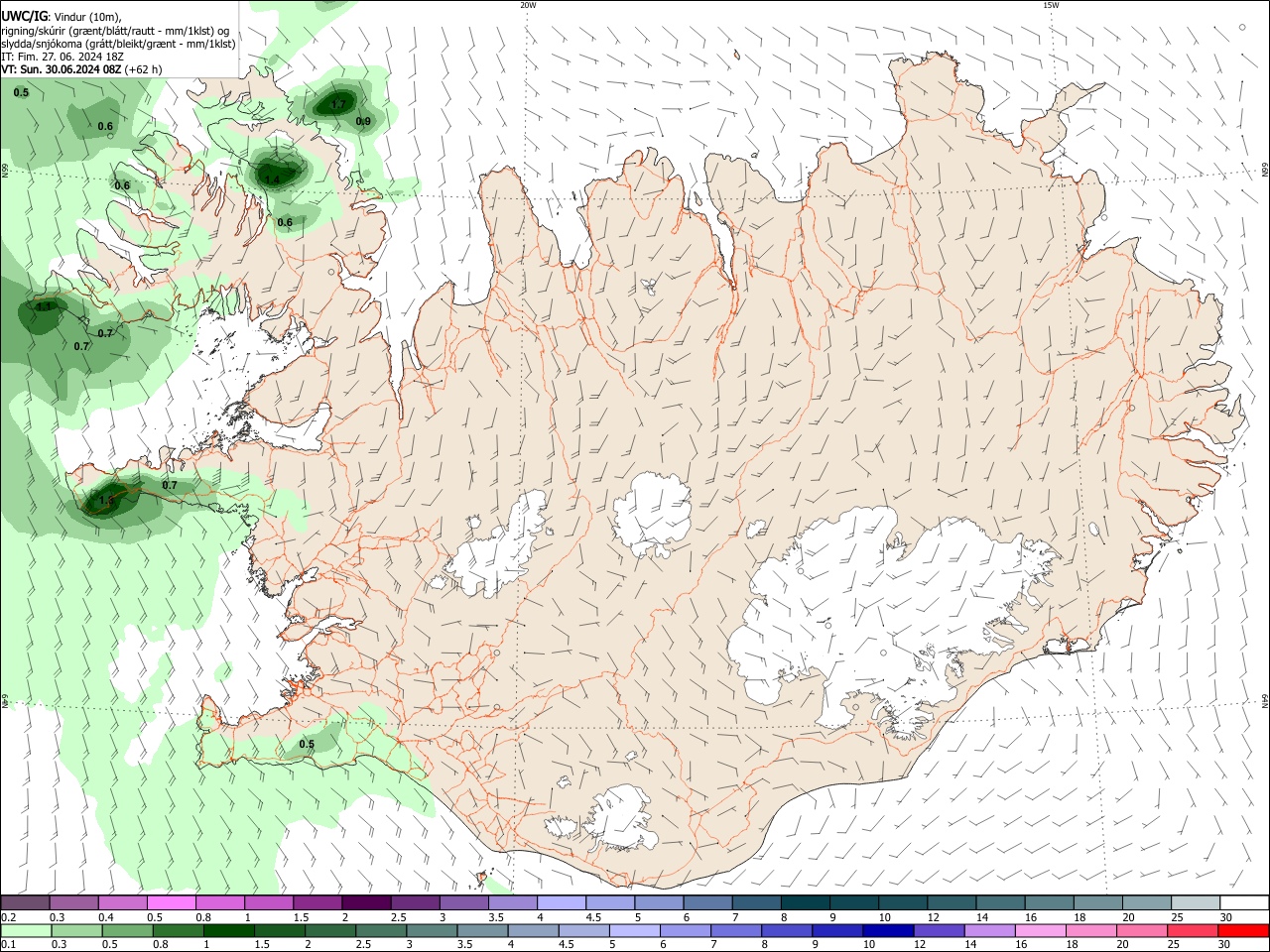Click the 15W longitude label
This screenshot has height=952, width=1270.
point(1051,5)
